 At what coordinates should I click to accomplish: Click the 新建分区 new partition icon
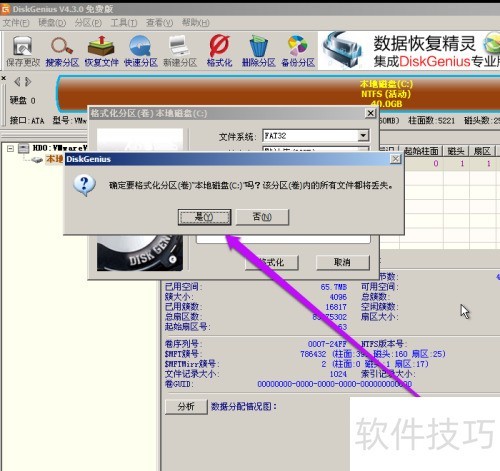(180, 51)
